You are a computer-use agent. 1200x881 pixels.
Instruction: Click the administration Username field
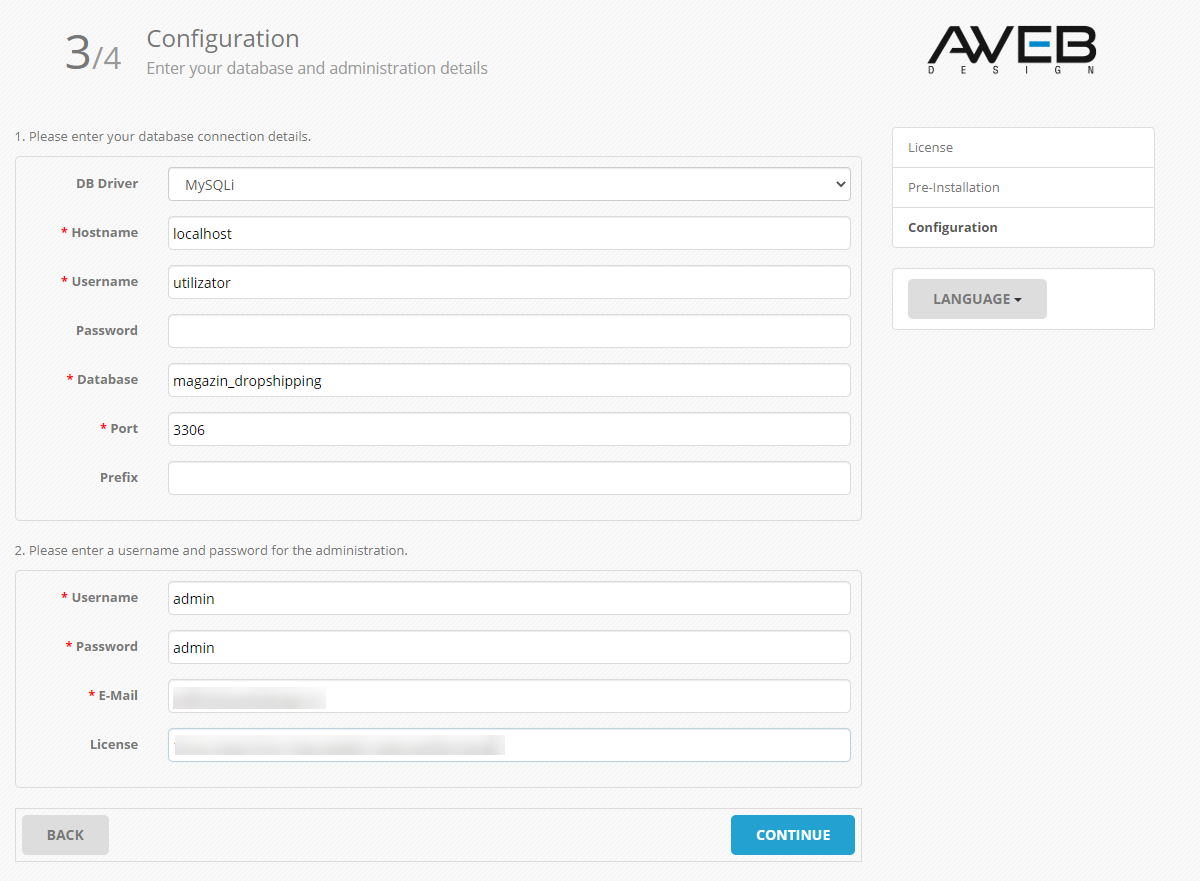click(509, 598)
